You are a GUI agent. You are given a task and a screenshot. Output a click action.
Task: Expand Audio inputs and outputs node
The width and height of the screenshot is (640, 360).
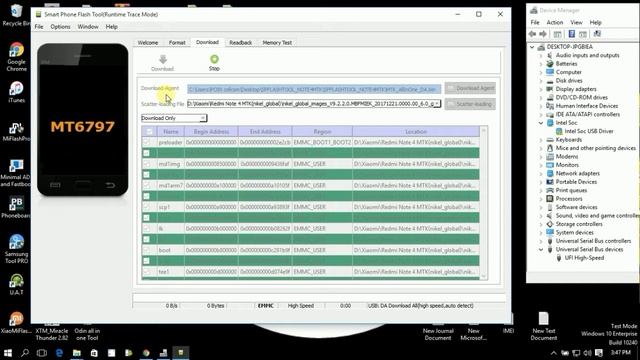(541, 55)
